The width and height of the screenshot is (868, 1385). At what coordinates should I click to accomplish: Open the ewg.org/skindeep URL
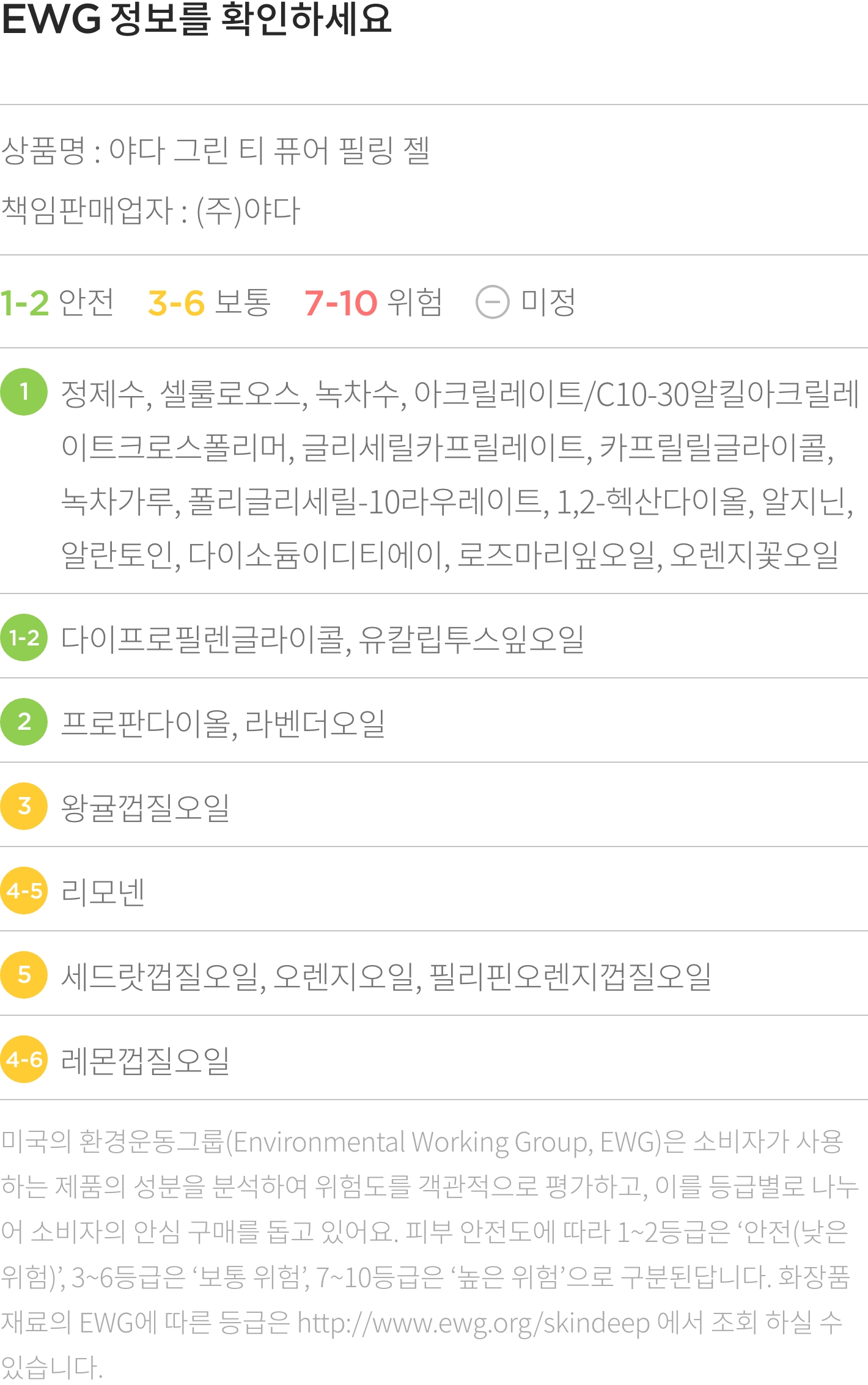tap(473, 1323)
